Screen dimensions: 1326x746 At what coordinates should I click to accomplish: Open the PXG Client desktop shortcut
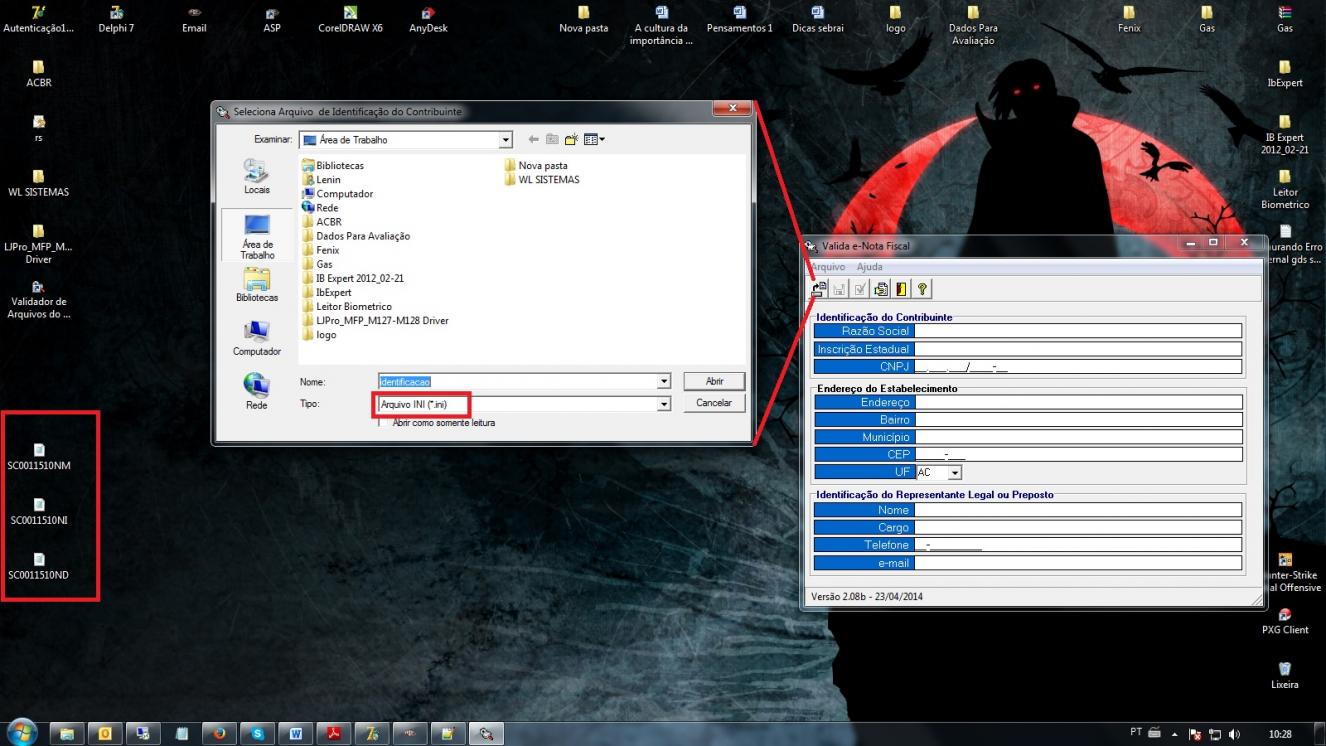click(1285, 620)
